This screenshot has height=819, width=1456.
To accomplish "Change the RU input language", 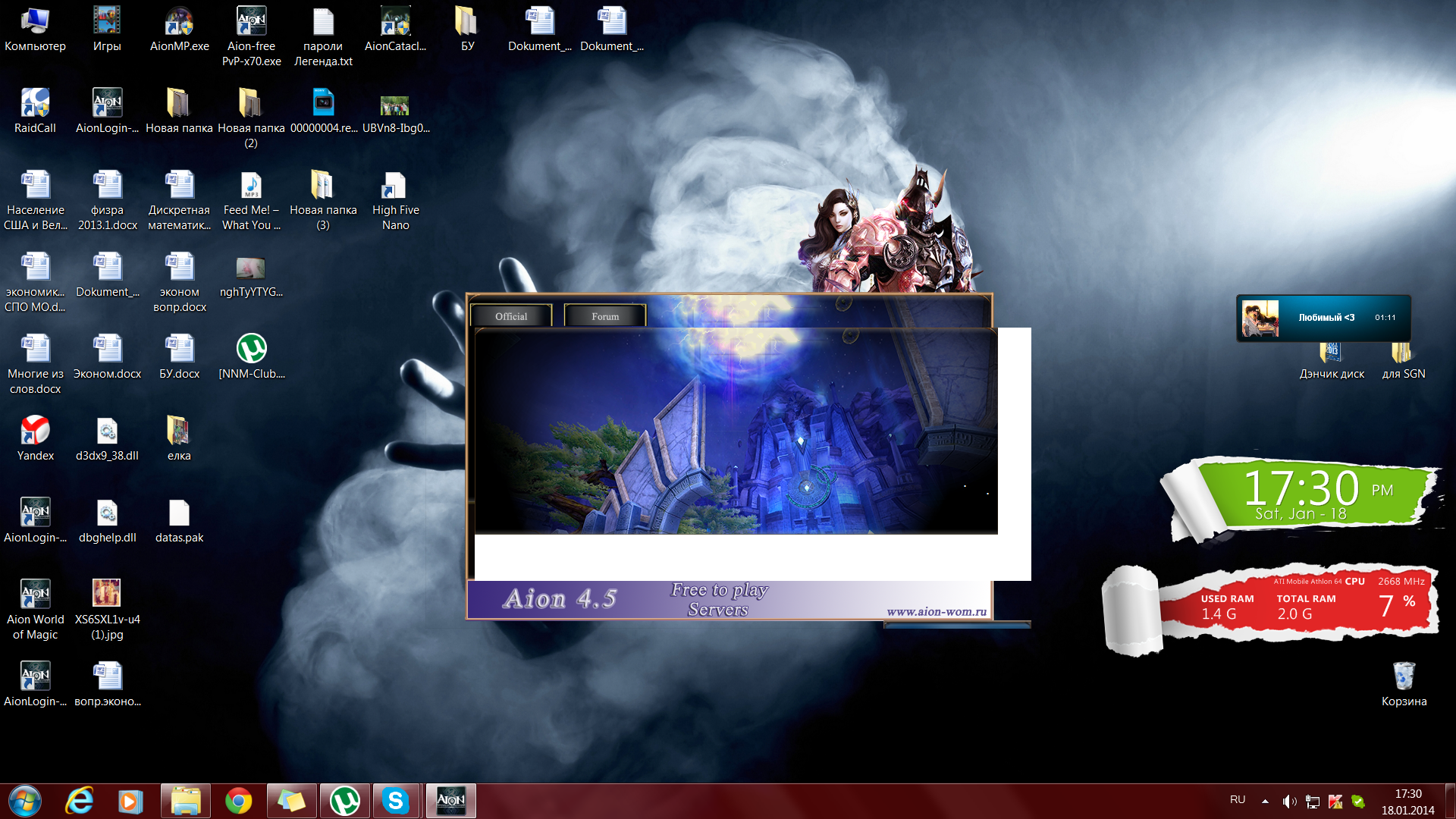I will (x=1238, y=800).
